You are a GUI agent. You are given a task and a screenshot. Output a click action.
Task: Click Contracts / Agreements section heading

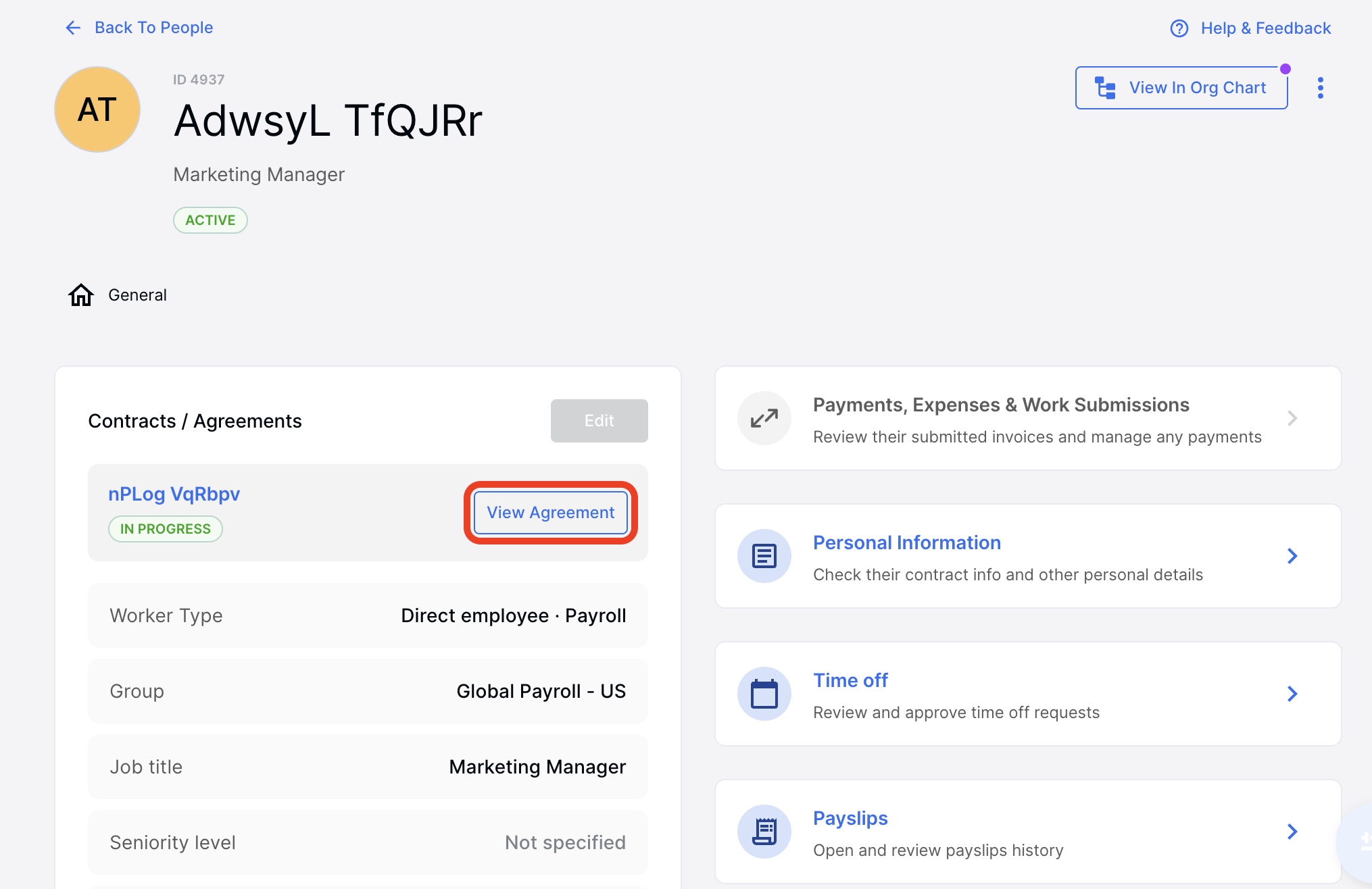195,421
